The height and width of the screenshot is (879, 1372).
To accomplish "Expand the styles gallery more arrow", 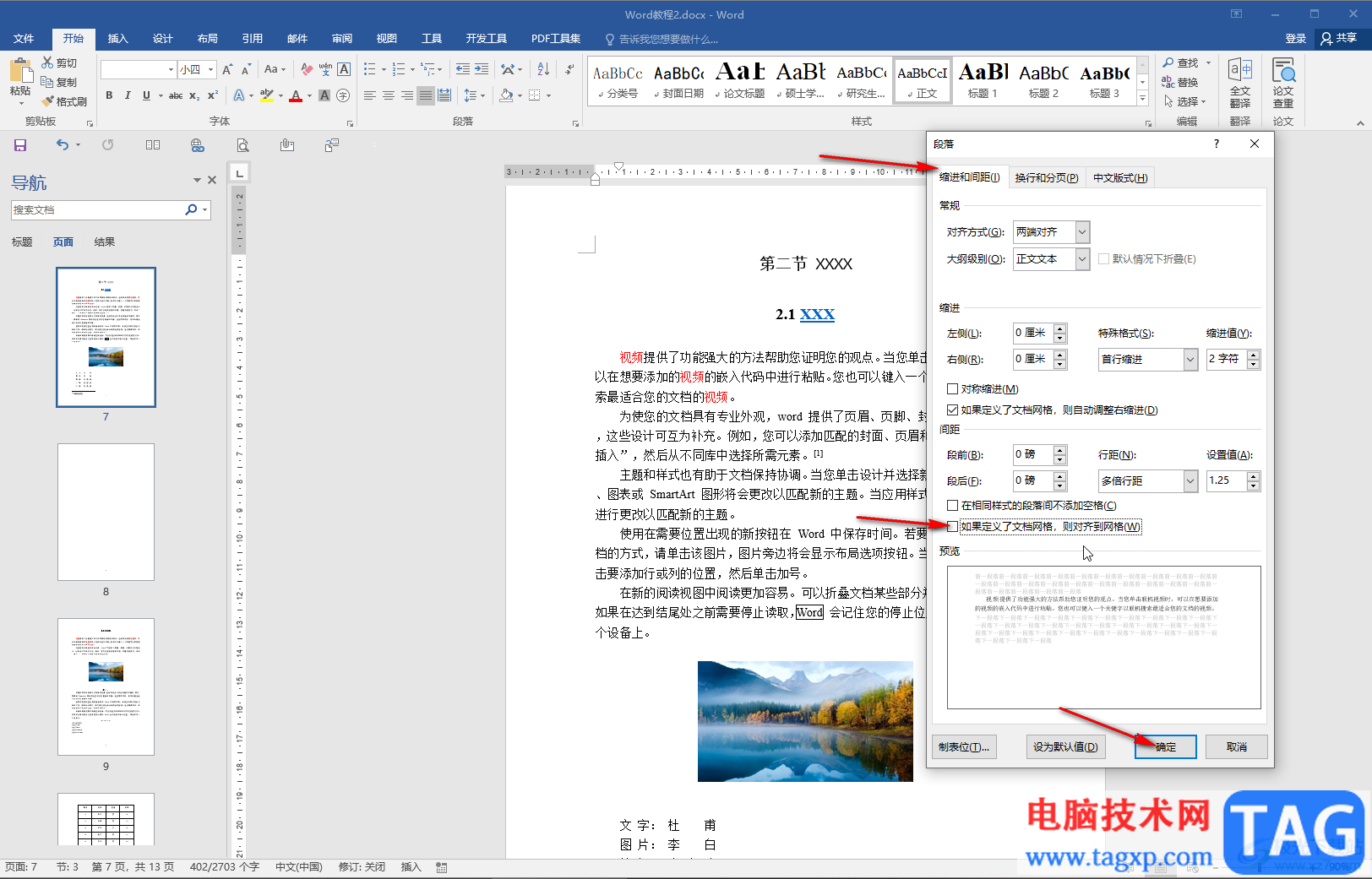I will point(1142,99).
